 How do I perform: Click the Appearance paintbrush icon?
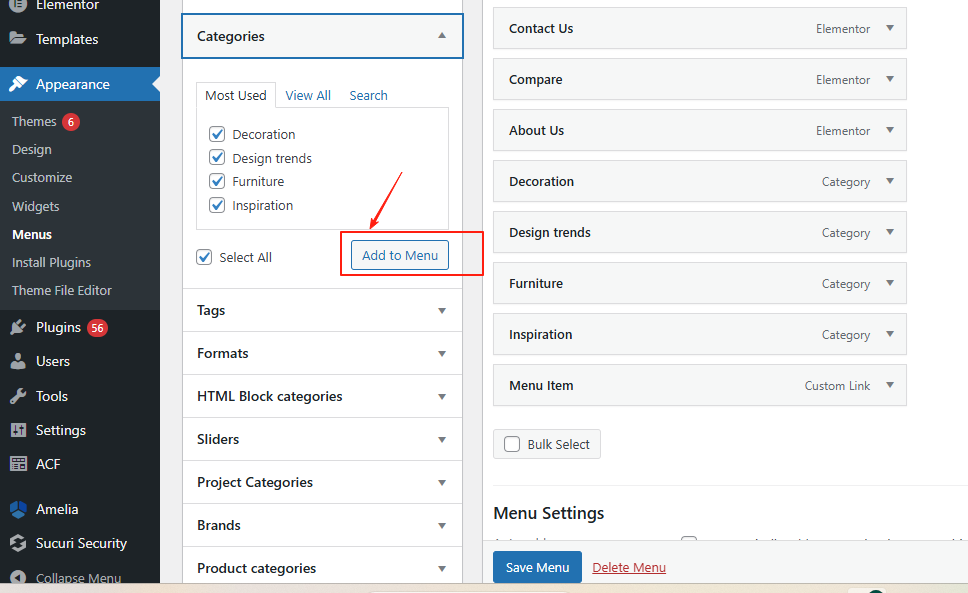18,84
